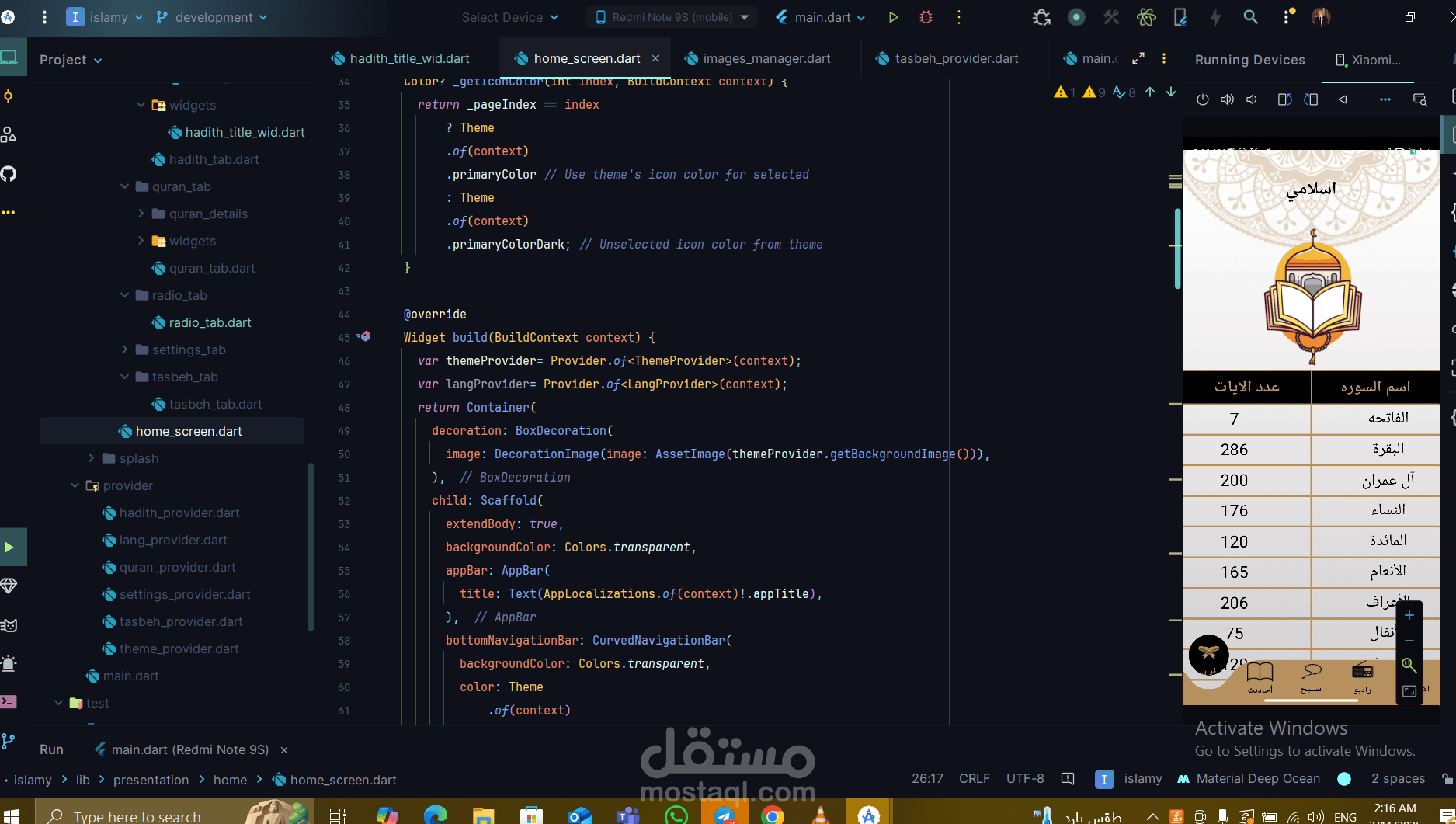Open the Git branch tool window icon
This screenshot has width=1456, height=824.
tap(9, 741)
